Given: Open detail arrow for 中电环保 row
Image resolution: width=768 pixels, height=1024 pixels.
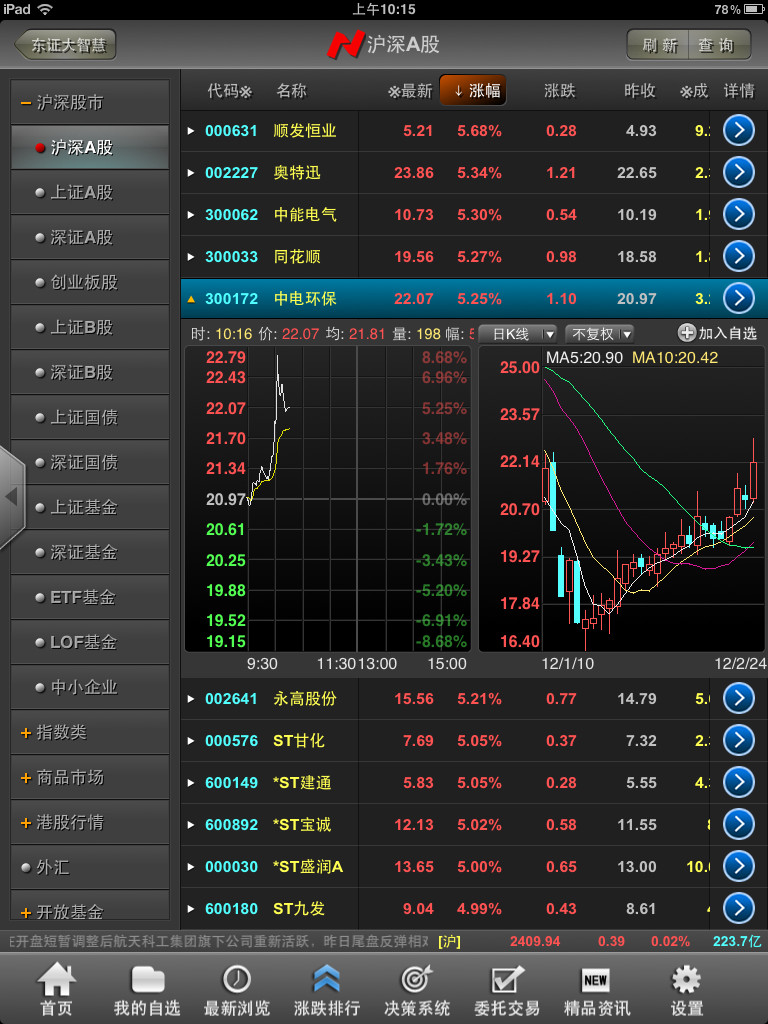Looking at the screenshot, I should (739, 298).
